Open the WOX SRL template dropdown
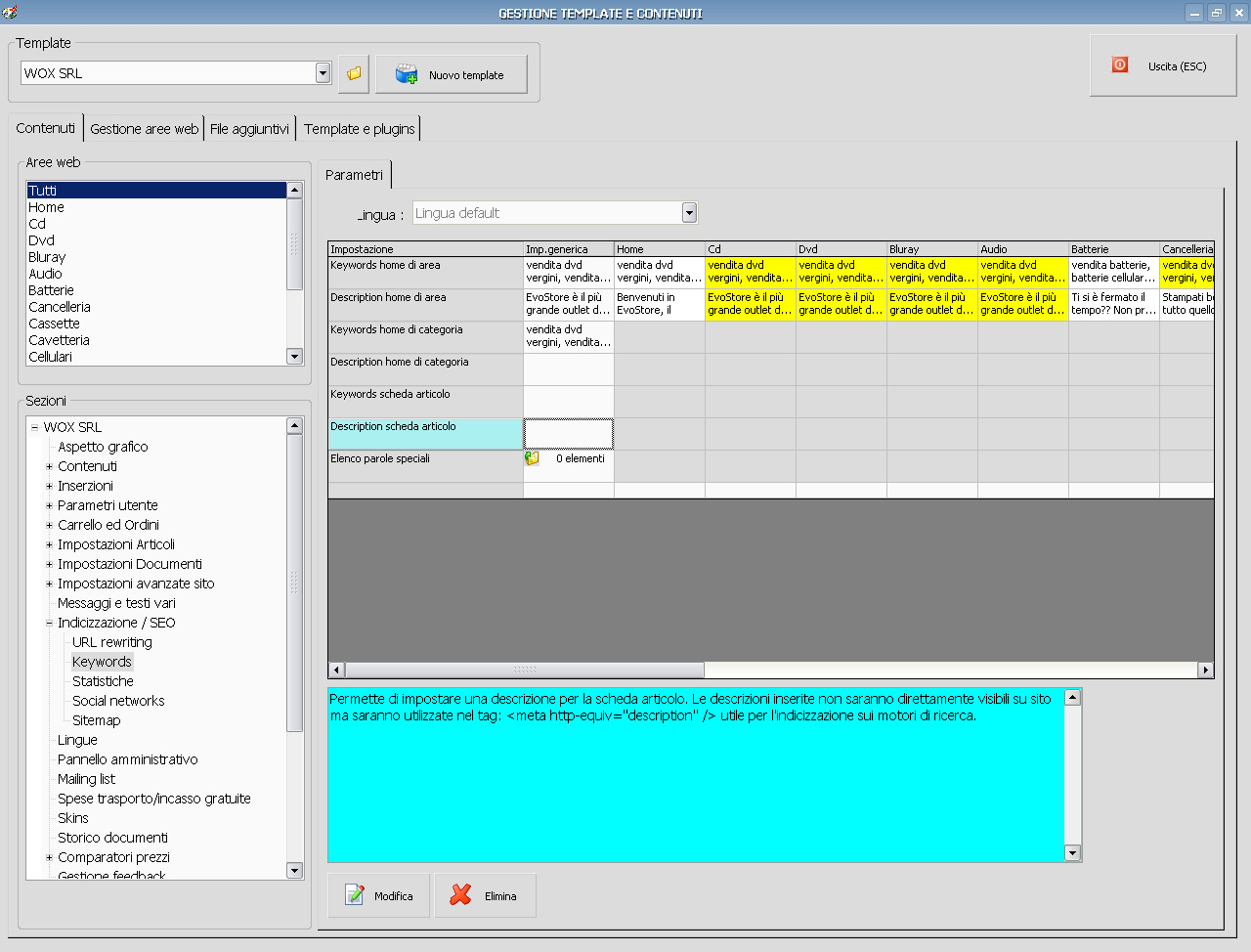 pos(324,73)
